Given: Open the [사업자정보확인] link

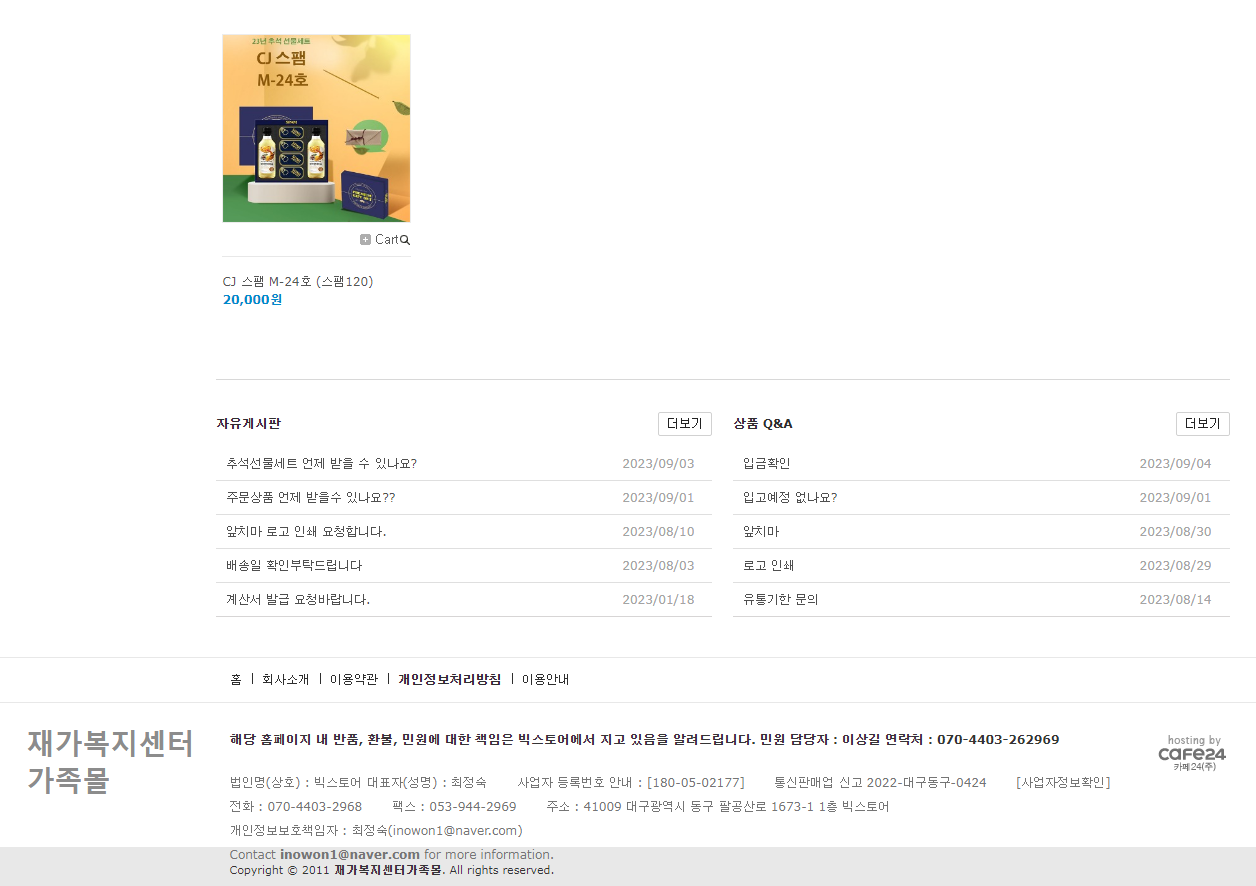Looking at the screenshot, I should [1063, 783].
